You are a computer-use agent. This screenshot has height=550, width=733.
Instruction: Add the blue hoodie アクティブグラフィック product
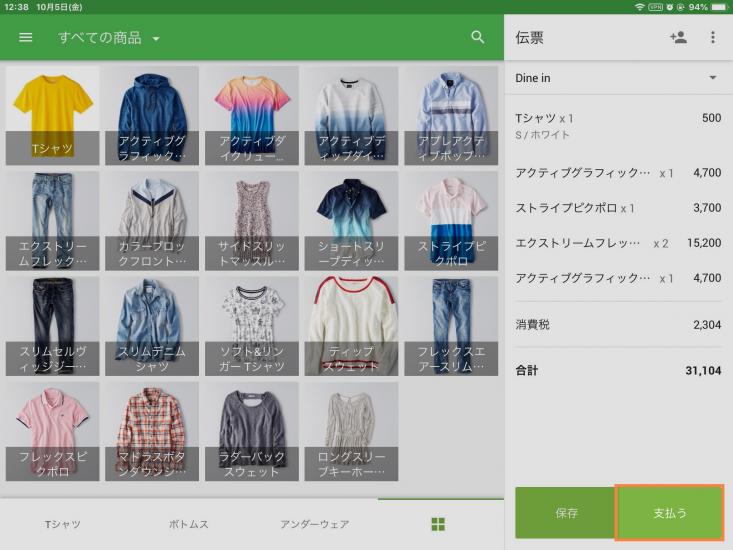[152, 115]
